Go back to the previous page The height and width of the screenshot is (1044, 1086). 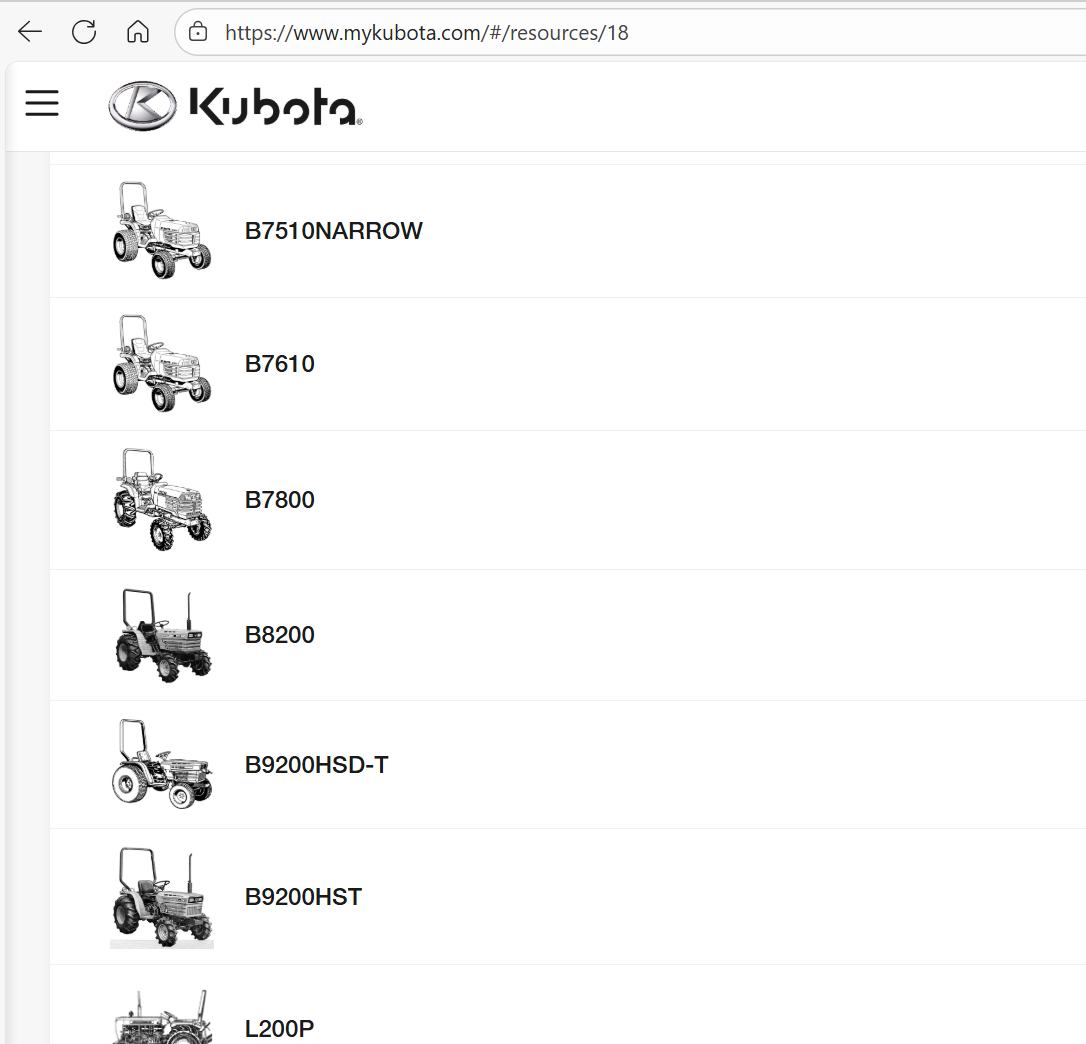tap(30, 32)
